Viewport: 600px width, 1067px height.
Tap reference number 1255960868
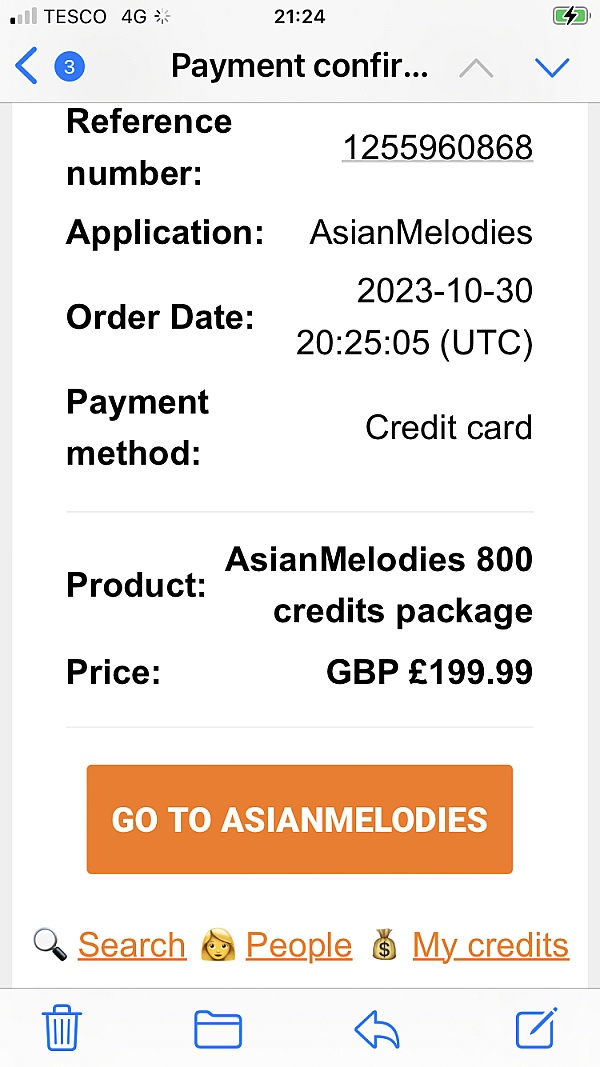(438, 148)
